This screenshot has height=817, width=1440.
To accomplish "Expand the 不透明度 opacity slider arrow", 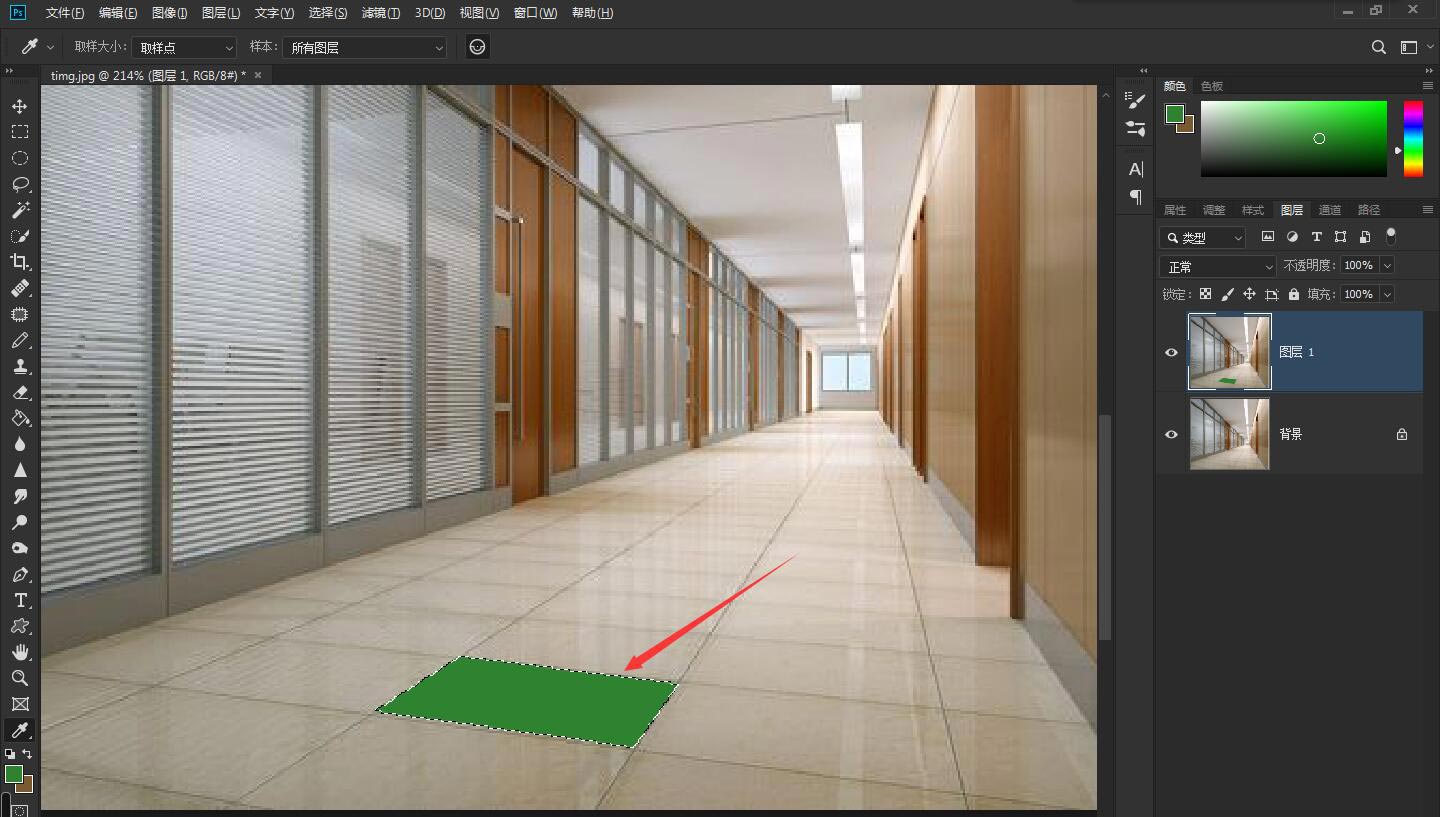I will 1387,266.
